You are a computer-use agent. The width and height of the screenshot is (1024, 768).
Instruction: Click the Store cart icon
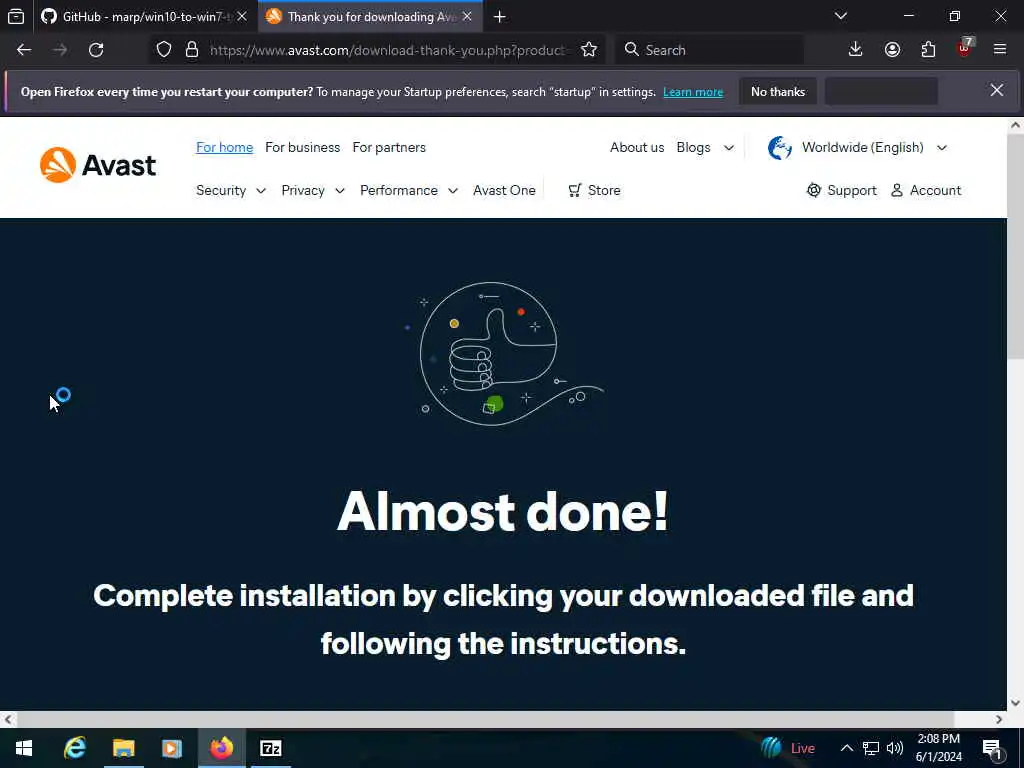tap(575, 190)
